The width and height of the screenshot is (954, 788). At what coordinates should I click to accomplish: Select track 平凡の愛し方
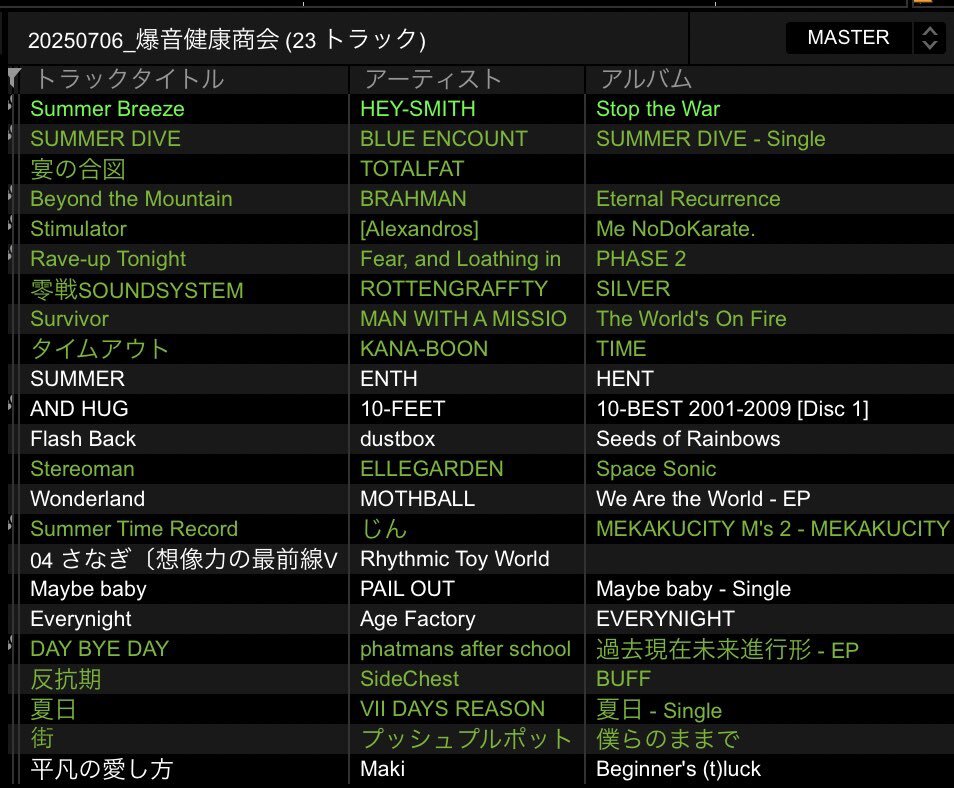(102, 769)
